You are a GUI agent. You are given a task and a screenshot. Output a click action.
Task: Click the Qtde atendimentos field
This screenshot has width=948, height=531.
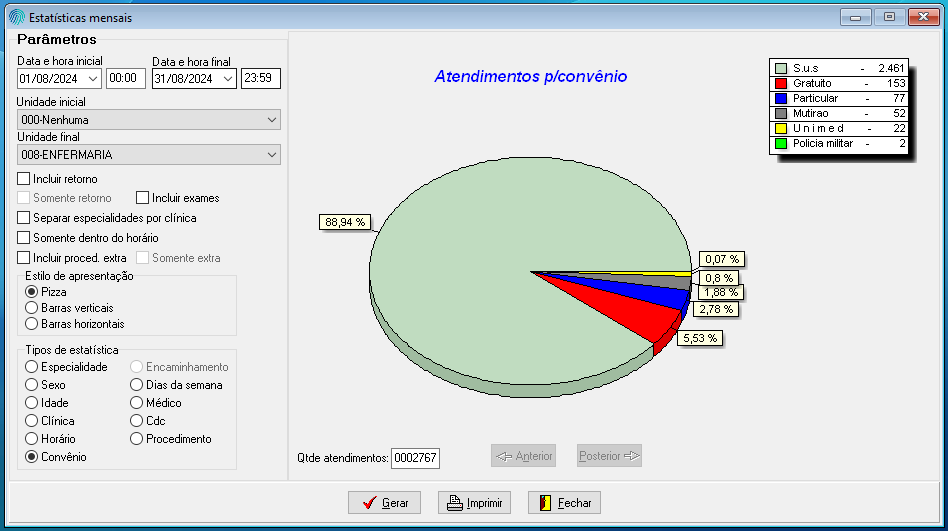pos(415,458)
